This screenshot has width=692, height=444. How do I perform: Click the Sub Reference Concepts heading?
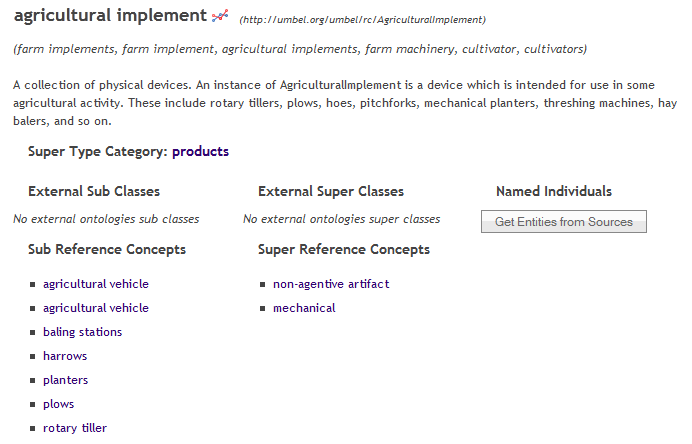(107, 249)
